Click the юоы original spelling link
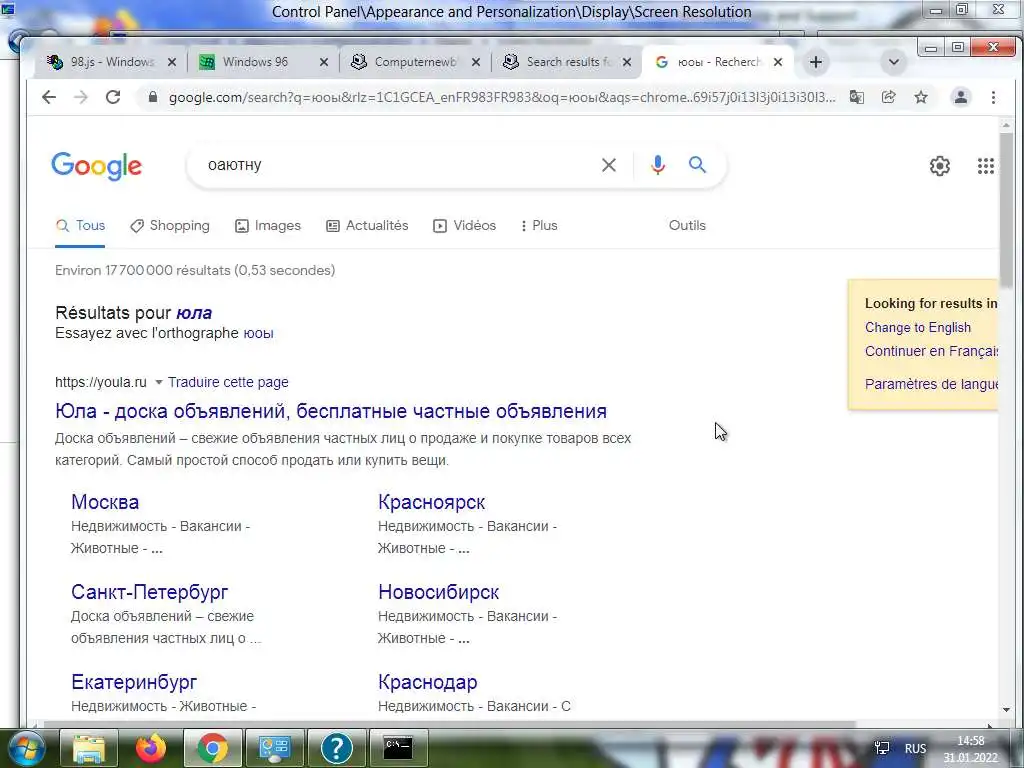The height and width of the screenshot is (768, 1024). [x=259, y=333]
